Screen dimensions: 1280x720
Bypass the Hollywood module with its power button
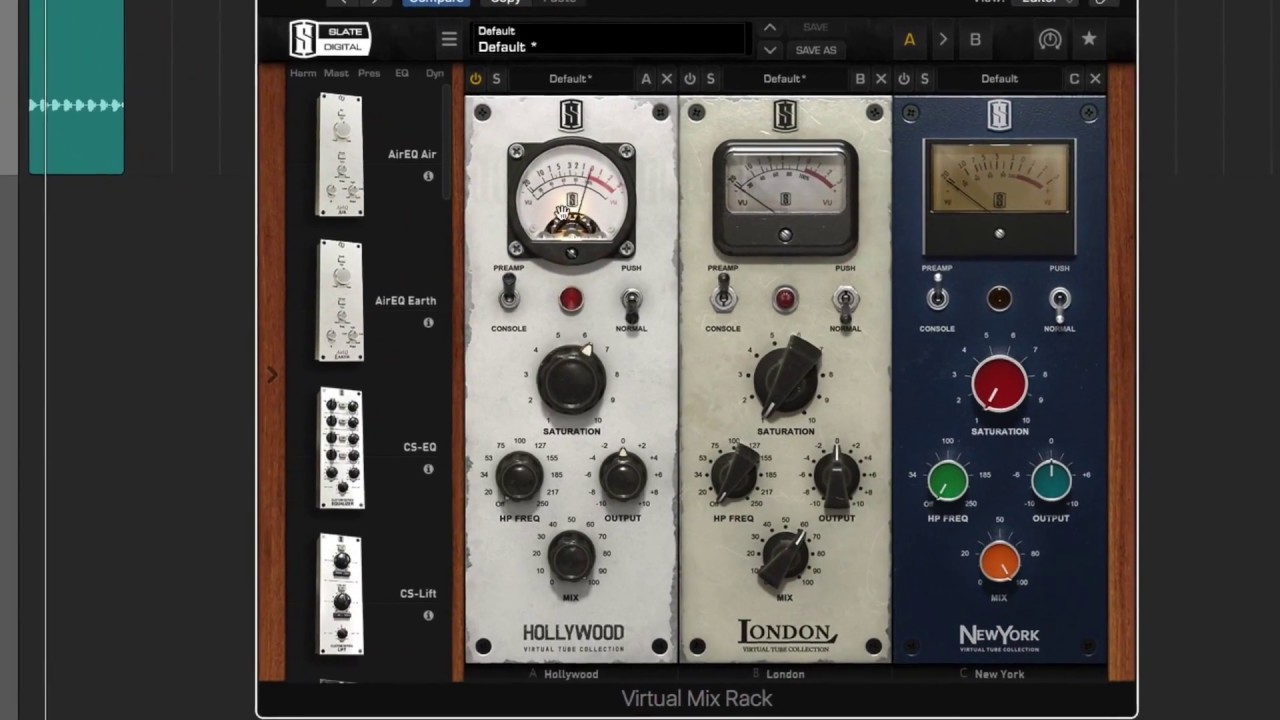tap(475, 79)
